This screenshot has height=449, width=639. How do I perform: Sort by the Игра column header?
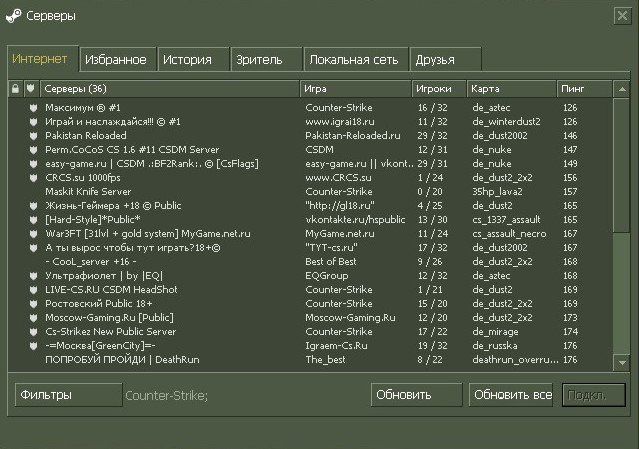[x=356, y=88]
